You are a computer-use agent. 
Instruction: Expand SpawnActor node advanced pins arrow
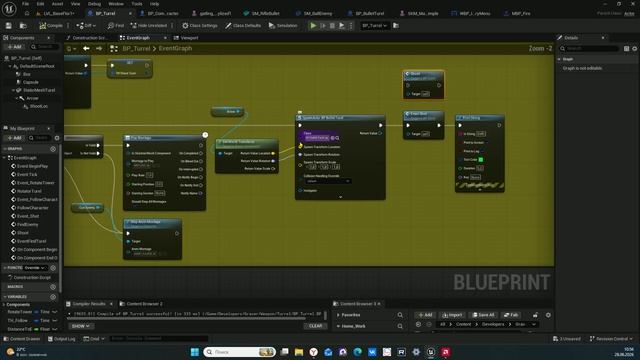point(340,197)
